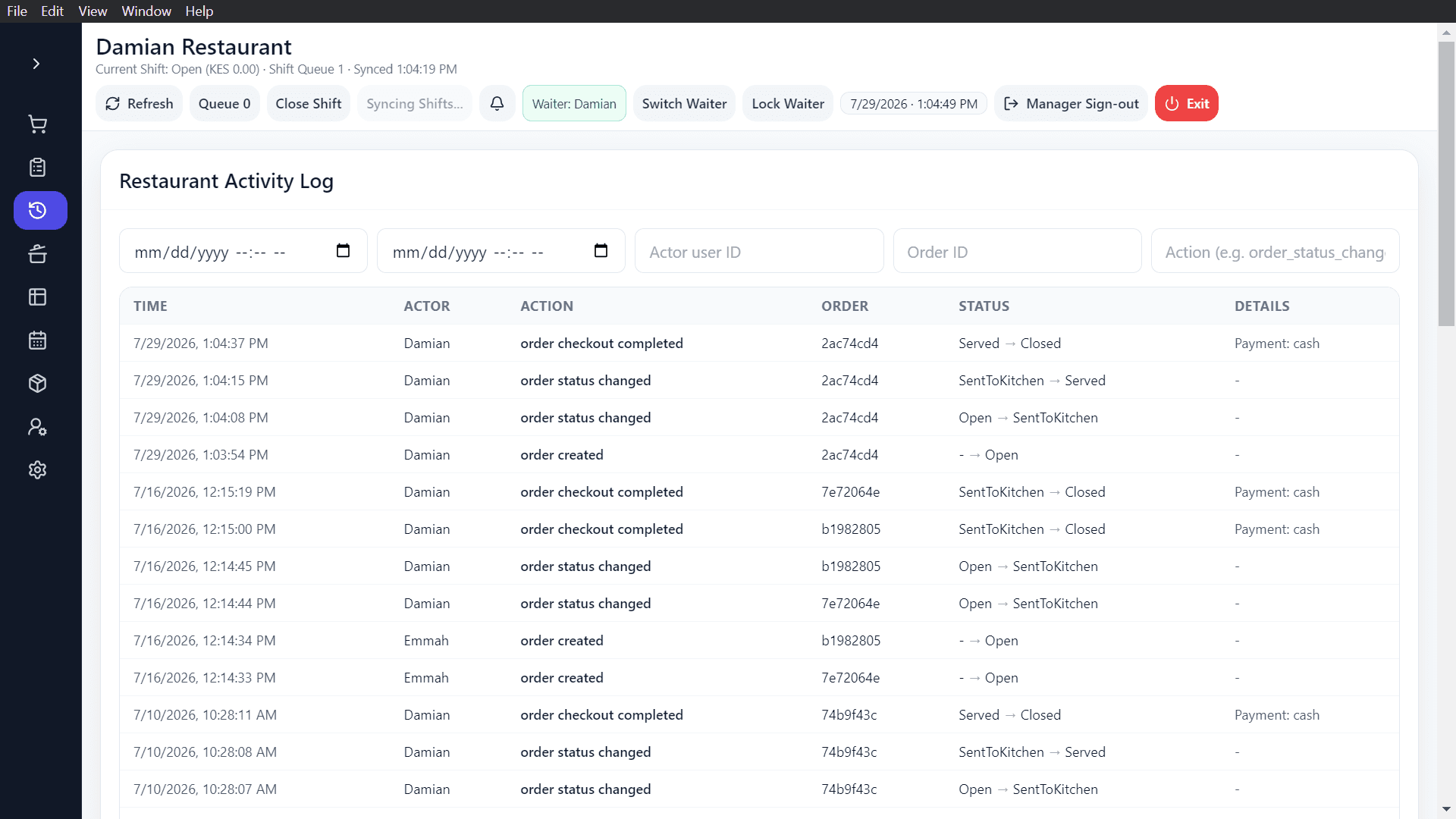1456x819 pixels.
Task: Open the Edit menu
Action: 52,11
